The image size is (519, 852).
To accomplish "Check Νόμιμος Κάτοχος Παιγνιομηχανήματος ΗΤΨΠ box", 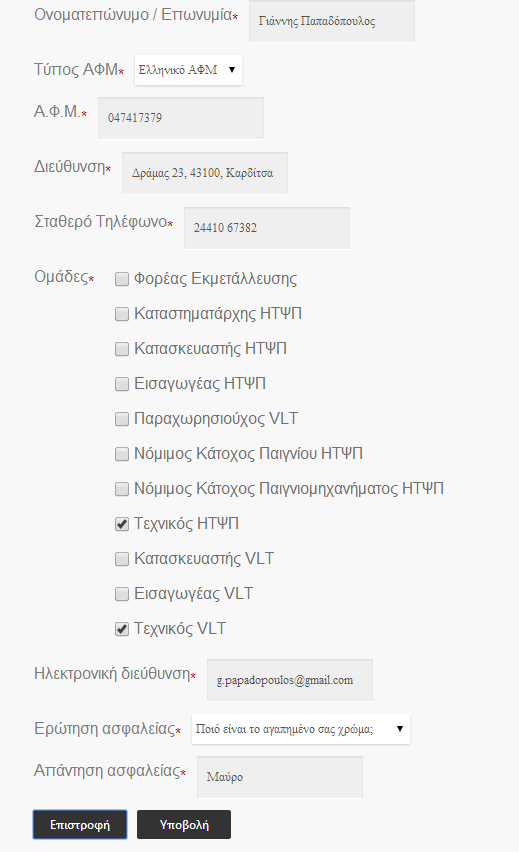I will coord(122,489).
